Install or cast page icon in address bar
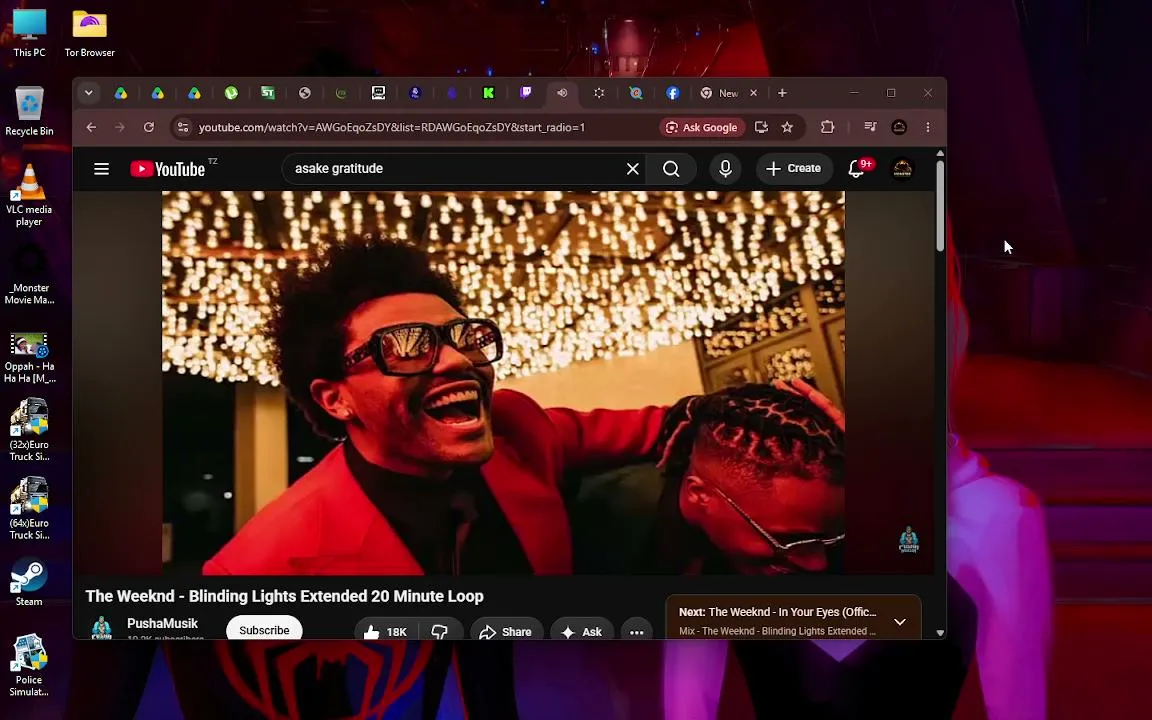1152x720 pixels. [x=761, y=127]
